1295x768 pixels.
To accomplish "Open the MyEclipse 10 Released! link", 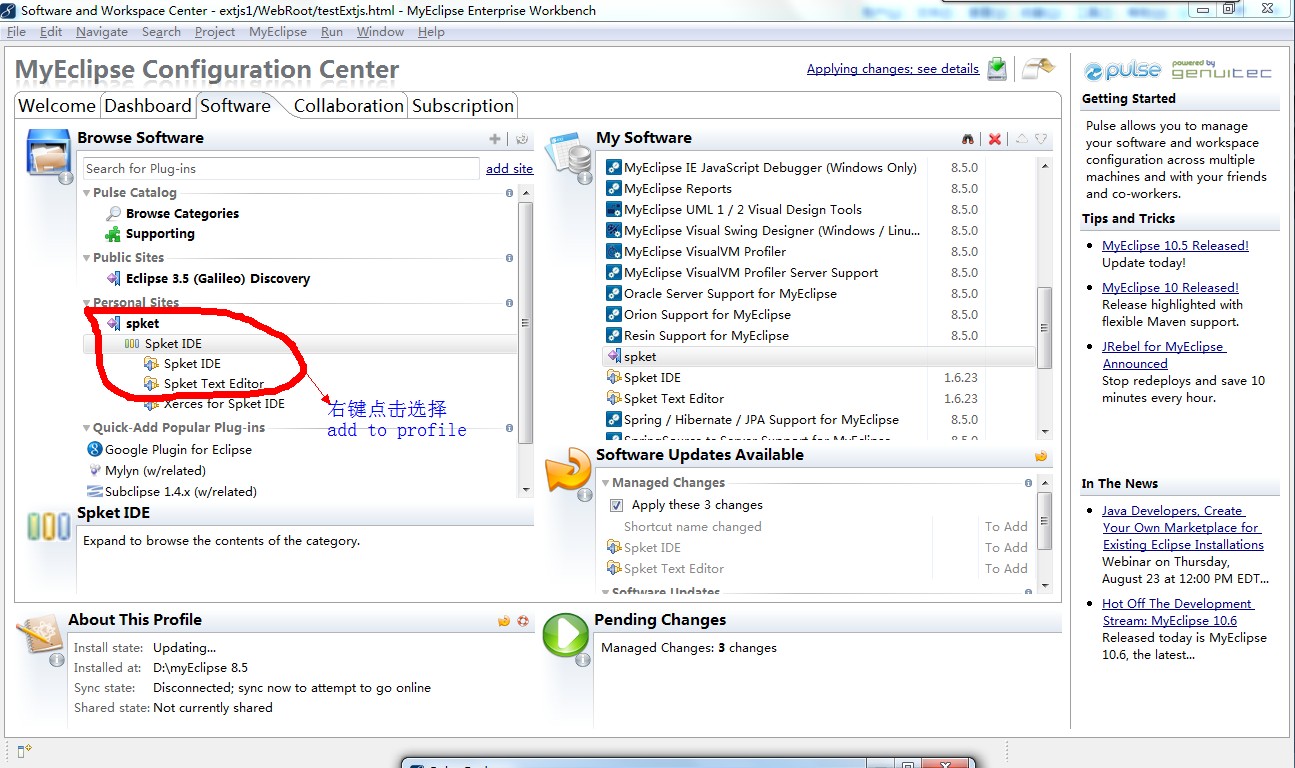I will [1170, 288].
